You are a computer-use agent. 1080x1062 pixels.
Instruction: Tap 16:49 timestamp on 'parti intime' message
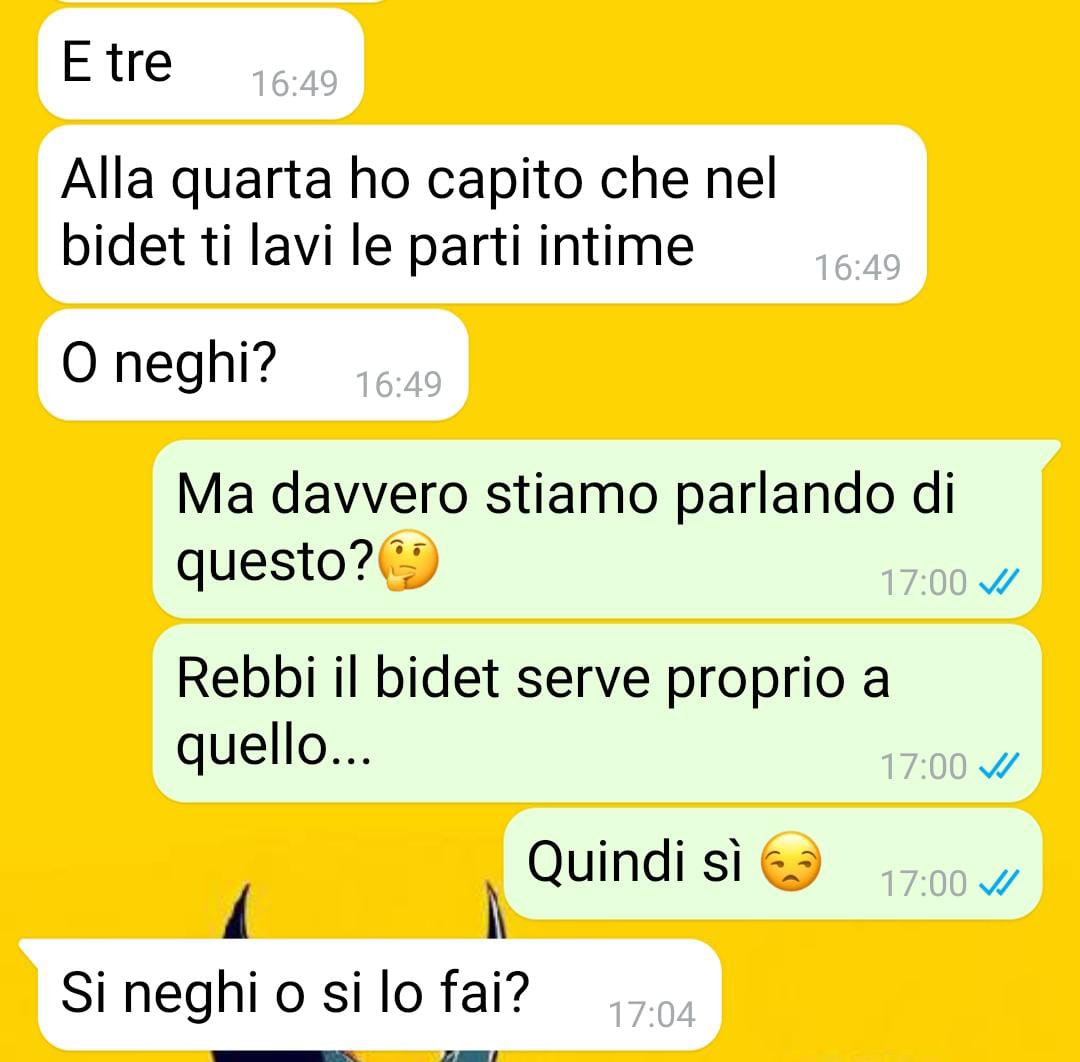coord(858,268)
